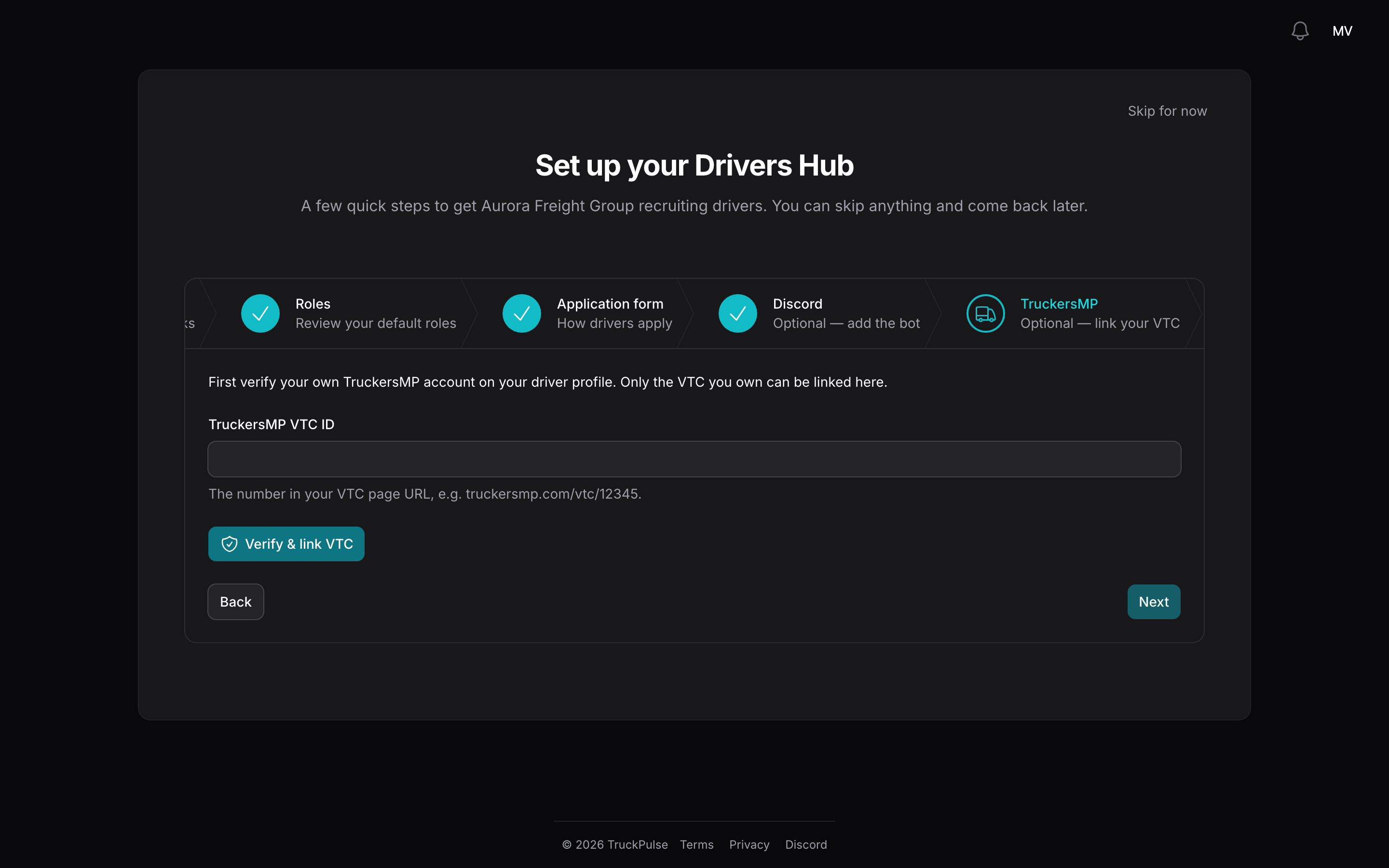
Task: Go to the Application form step
Action: click(x=586, y=313)
